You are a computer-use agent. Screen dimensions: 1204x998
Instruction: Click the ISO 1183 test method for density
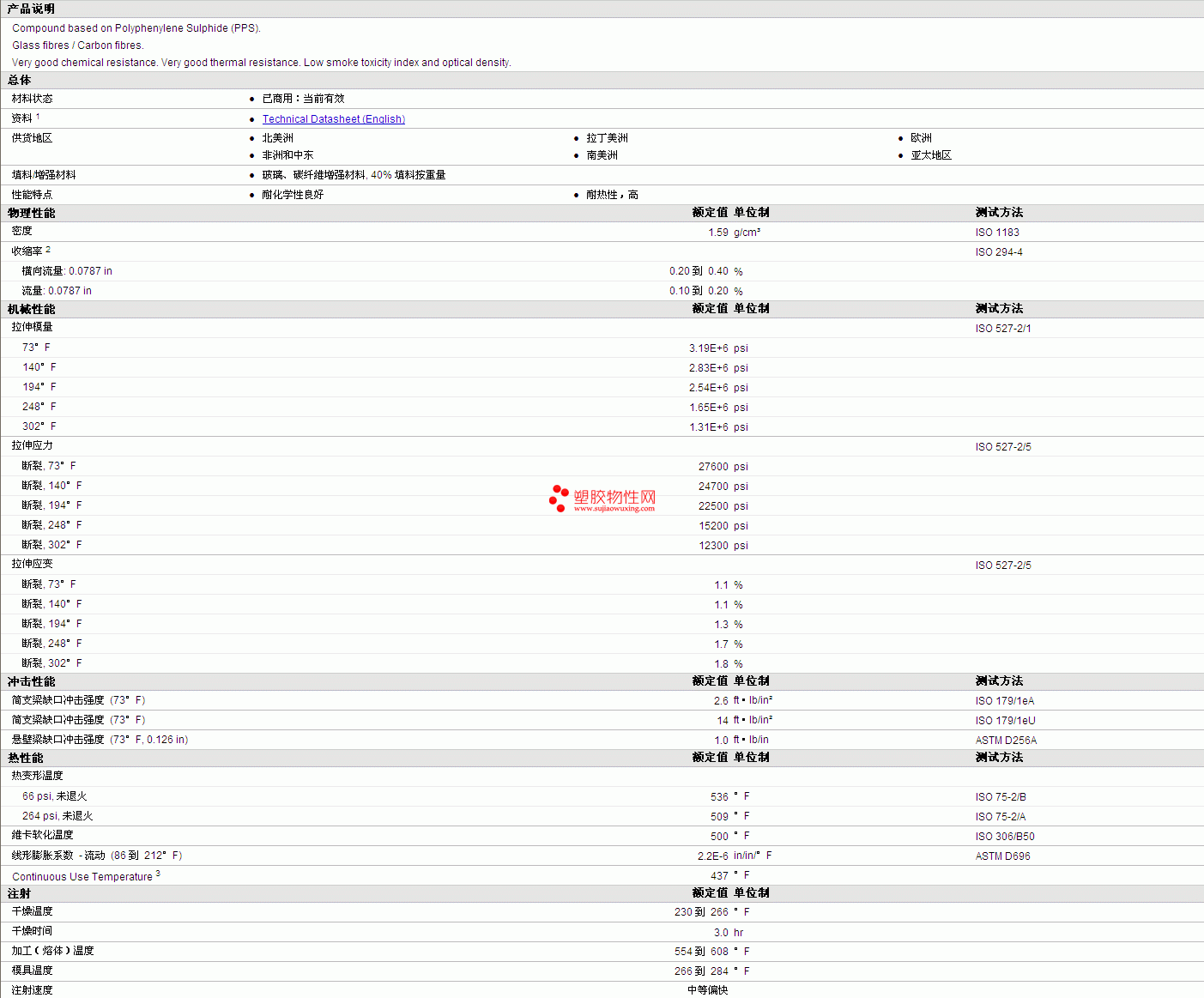pos(997,233)
